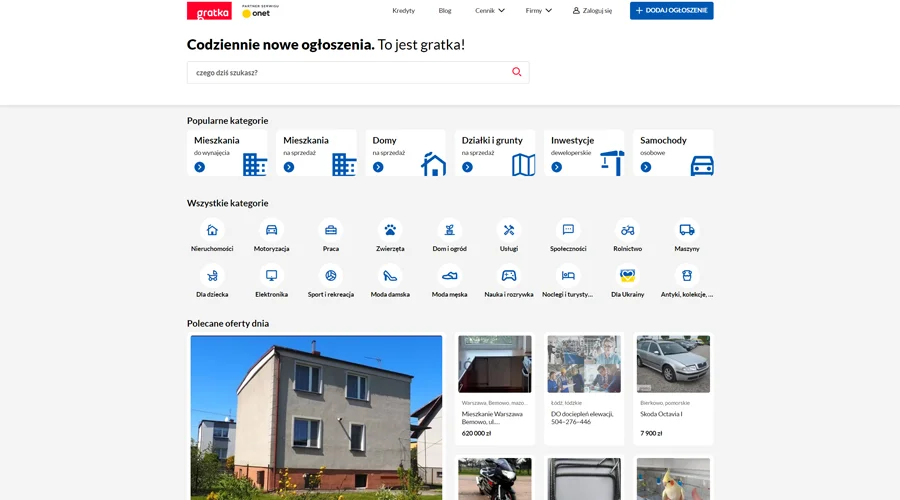Open the Usługi tools icon
900x500 pixels.
coord(509,230)
